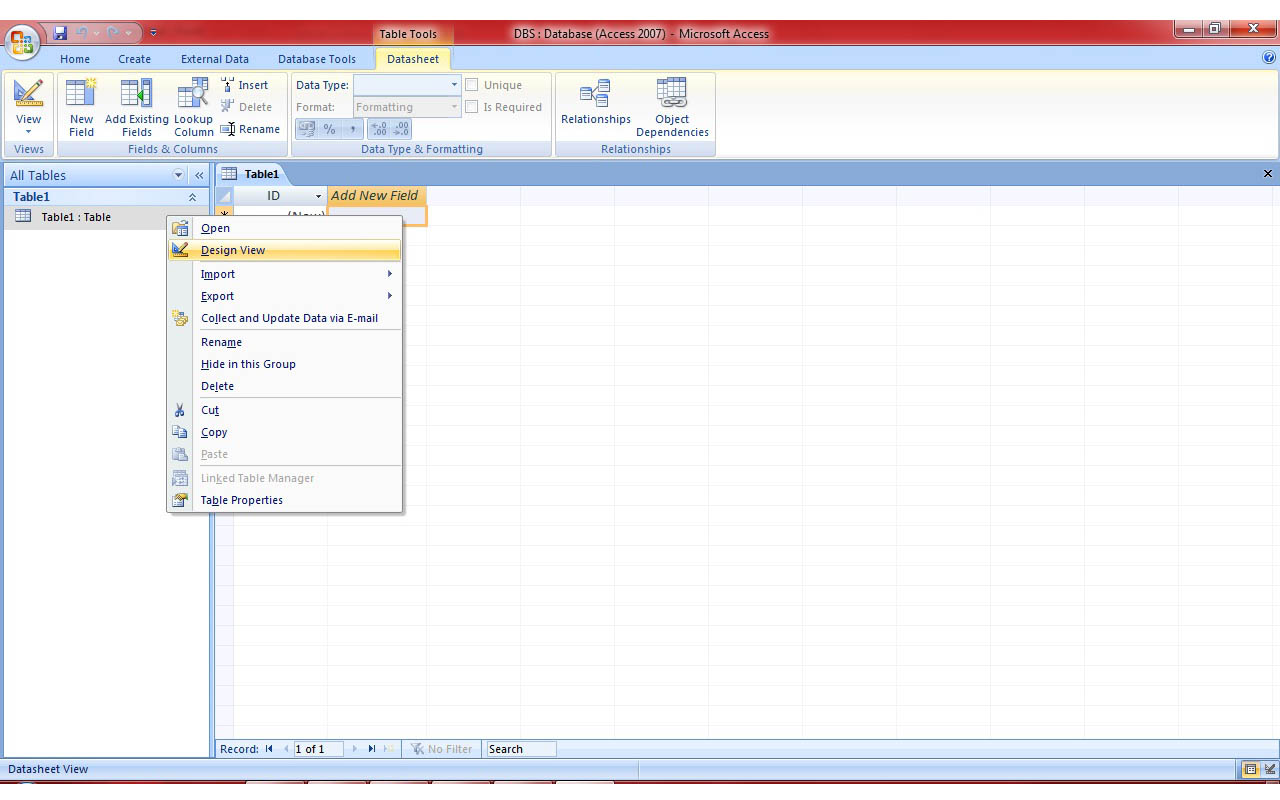Apply percent format in the ribbon

(329, 129)
